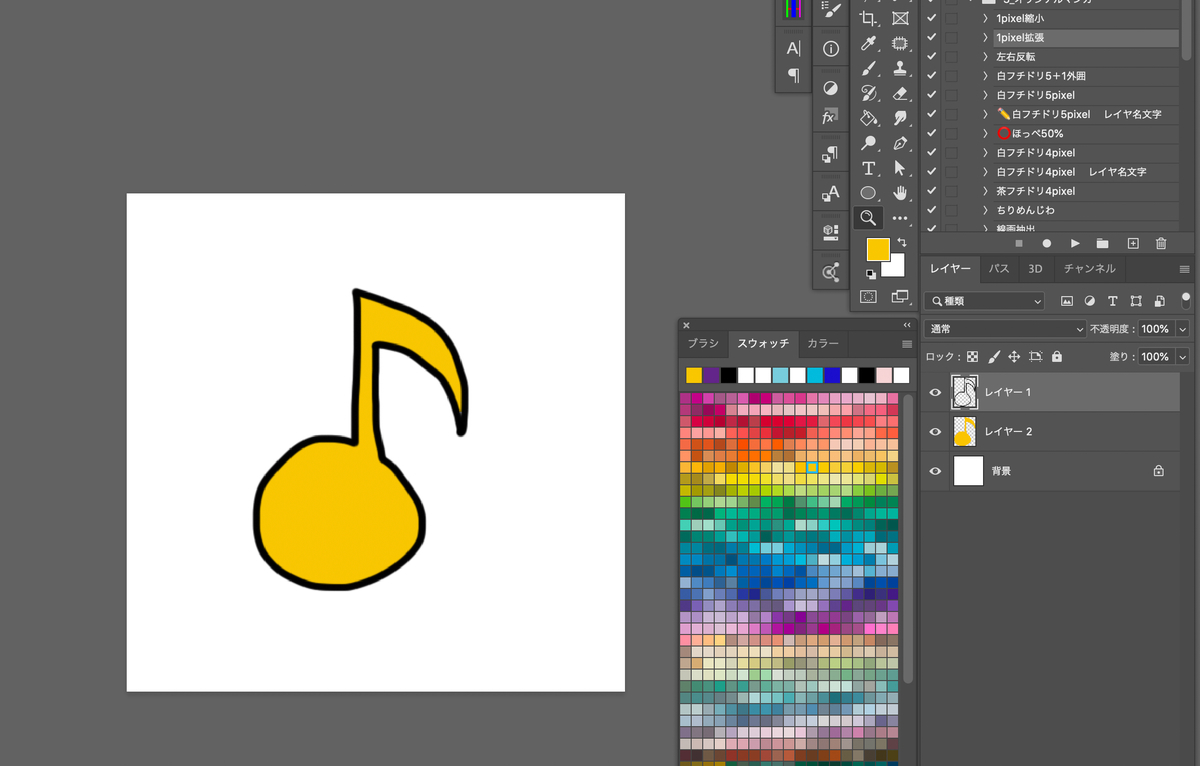This screenshot has width=1200, height=766.
Task: Open the Edit Toolbar three-dots button
Action: [900, 218]
